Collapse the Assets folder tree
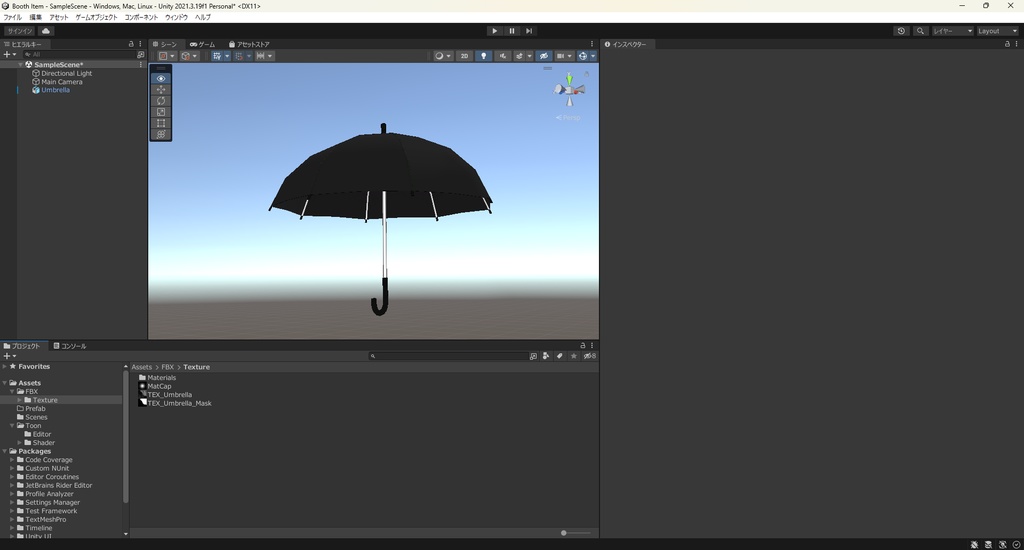The image size is (1024, 550). [x=5, y=383]
